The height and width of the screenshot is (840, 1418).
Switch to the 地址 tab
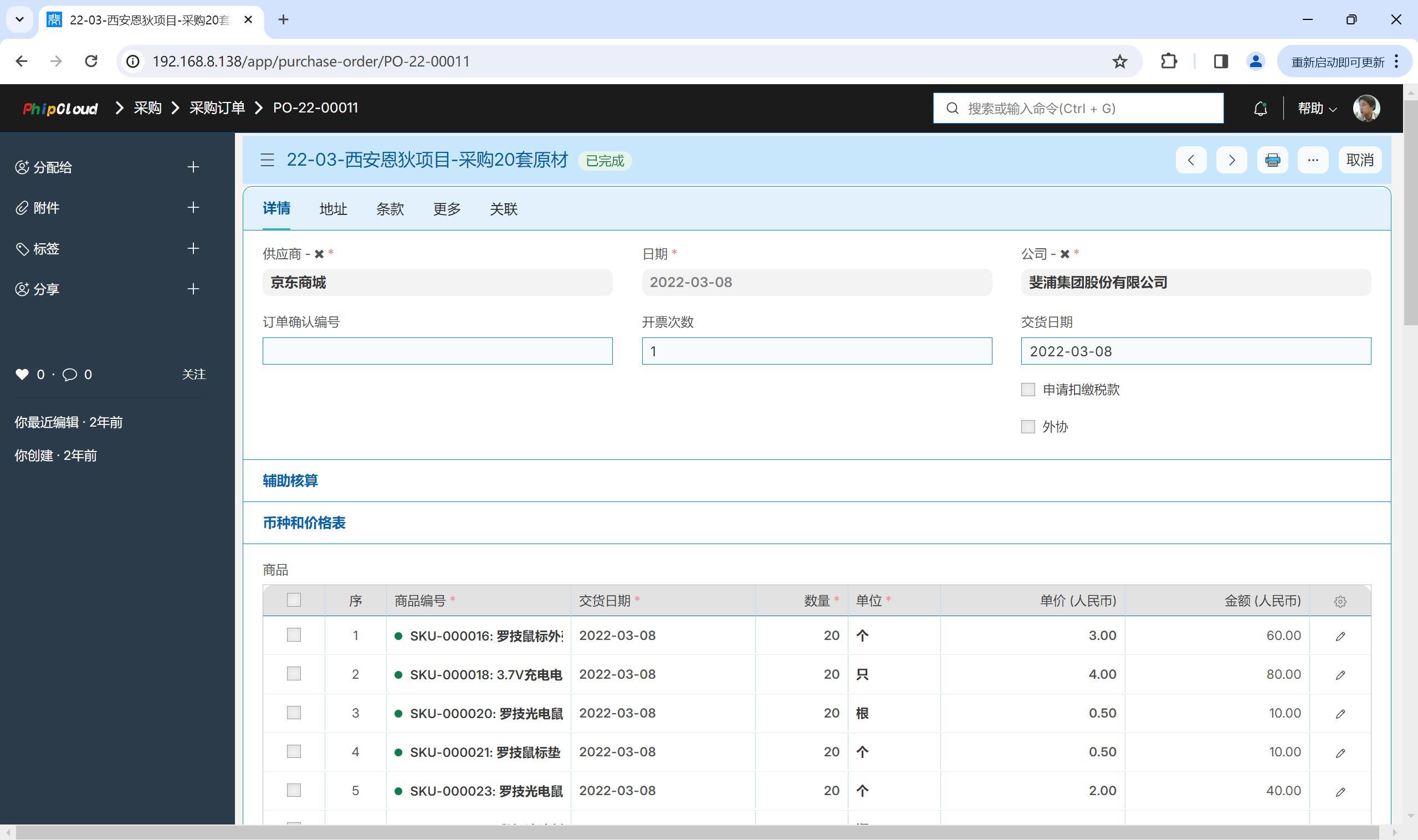click(x=333, y=209)
